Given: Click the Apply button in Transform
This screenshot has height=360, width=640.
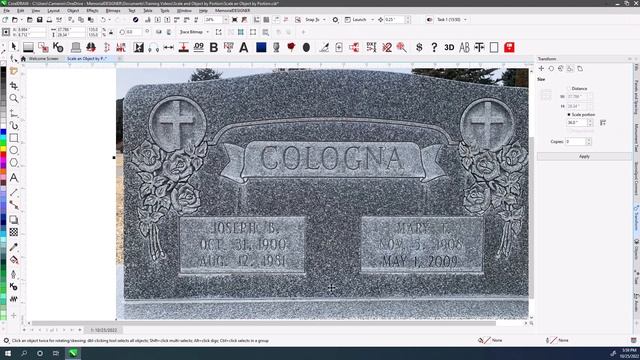Looking at the screenshot, I should tap(584, 156).
